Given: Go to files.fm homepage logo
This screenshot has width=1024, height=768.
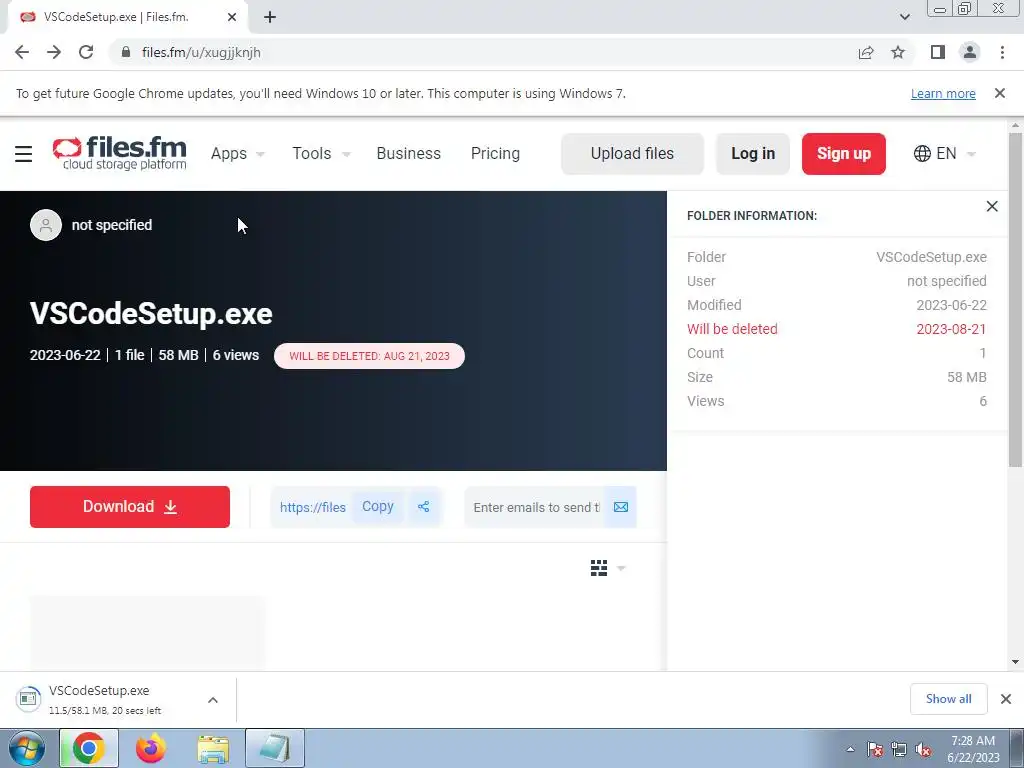Looking at the screenshot, I should [x=120, y=153].
